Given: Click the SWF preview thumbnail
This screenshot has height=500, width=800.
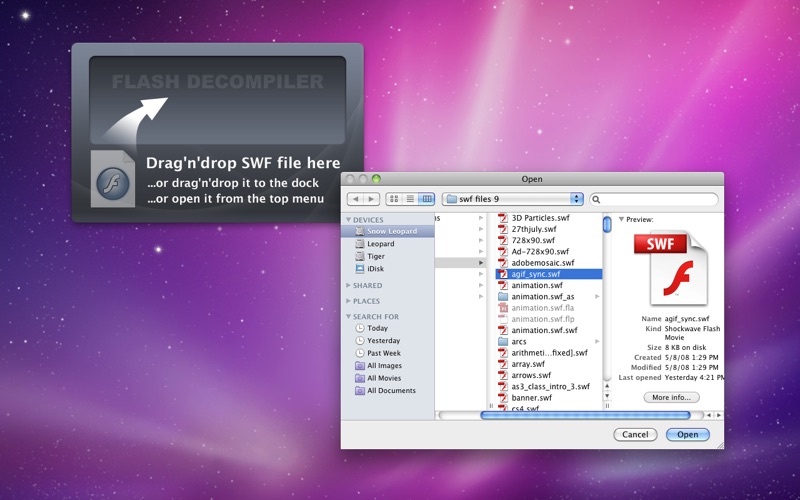Looking at the screenshot, I should (x=670, y=268).
